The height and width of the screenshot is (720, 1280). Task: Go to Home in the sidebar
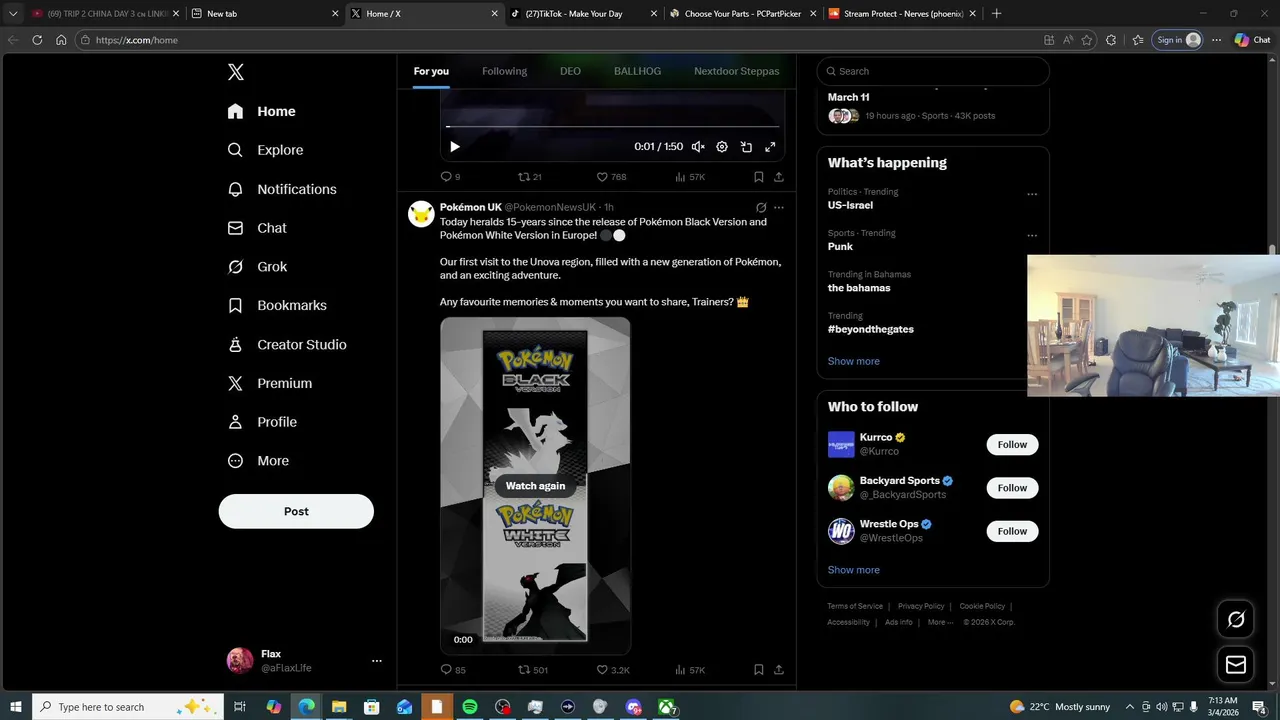[262, 111]
